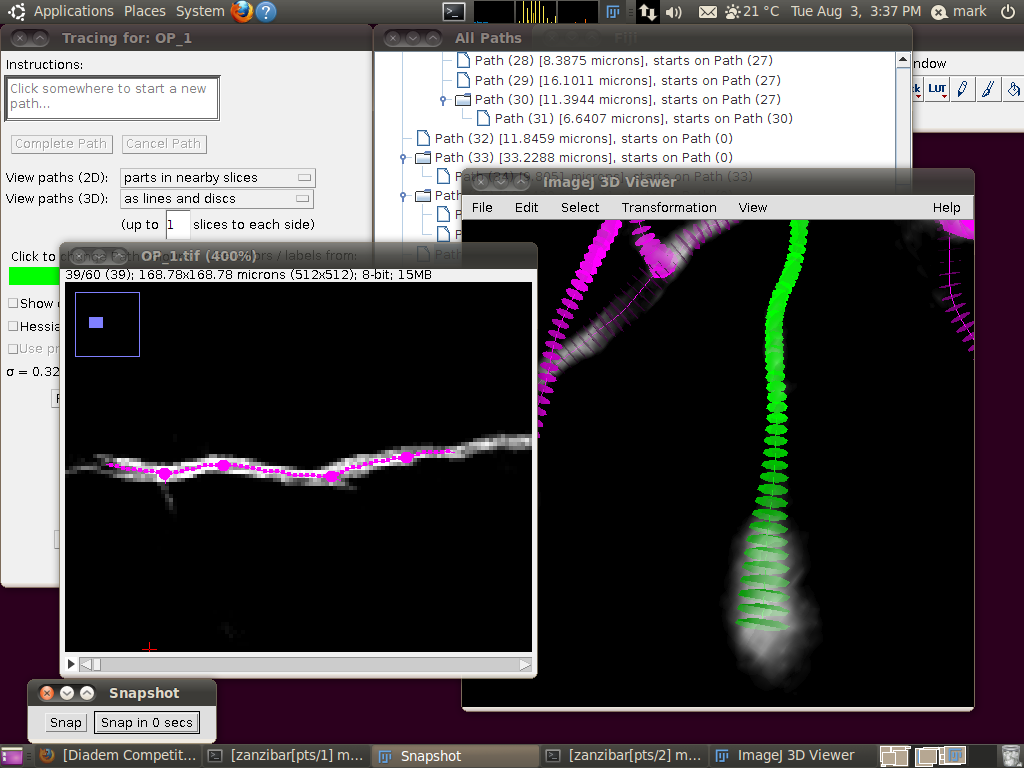Click the file icon of Path (28)
Screen dimensions: 1024x768
click(x=463, y=61)
